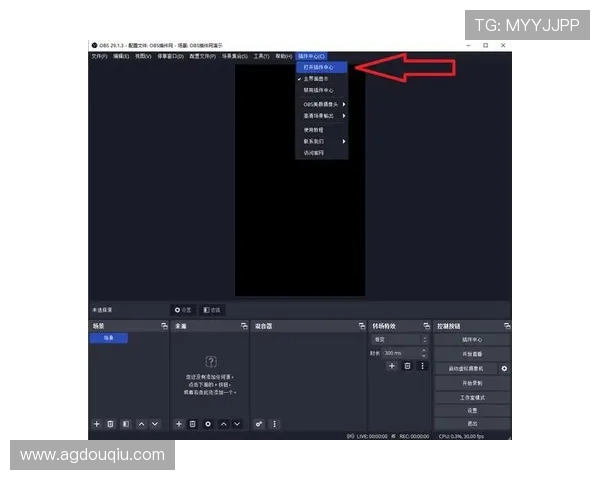Click virtual camera settings gear icon

click(x=504, y=369)
